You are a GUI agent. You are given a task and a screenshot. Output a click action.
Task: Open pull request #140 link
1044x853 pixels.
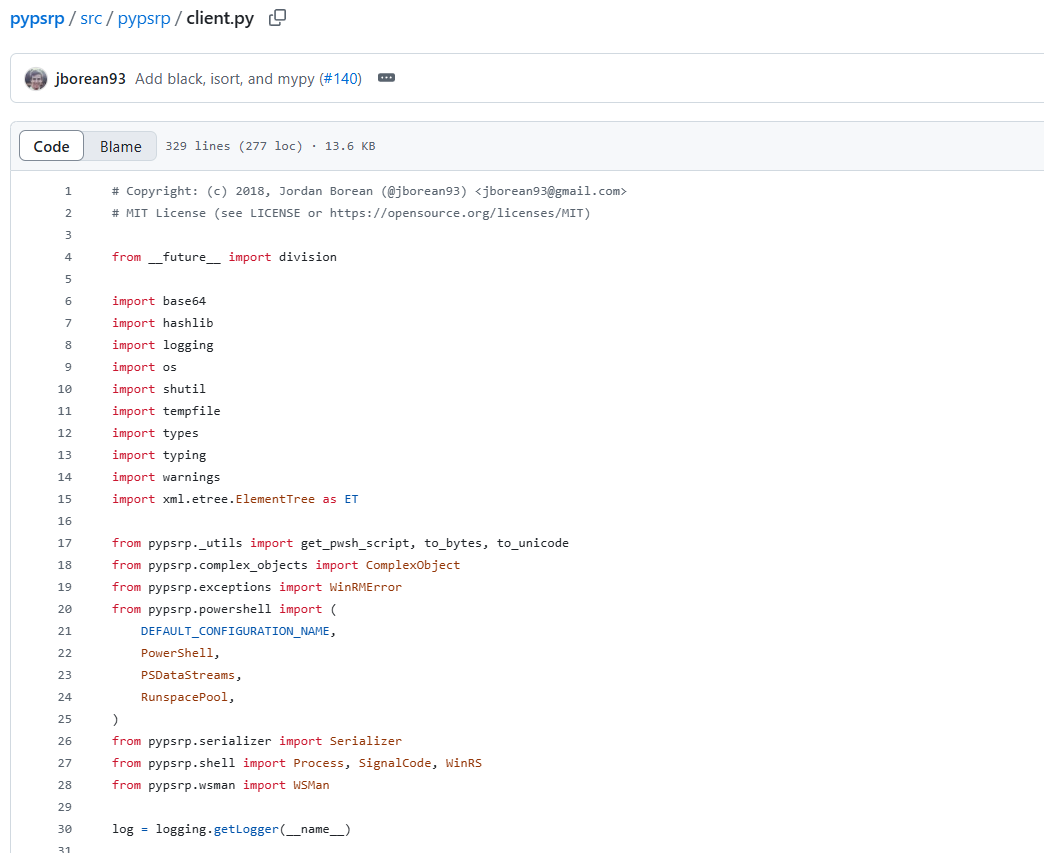point(342,79)
